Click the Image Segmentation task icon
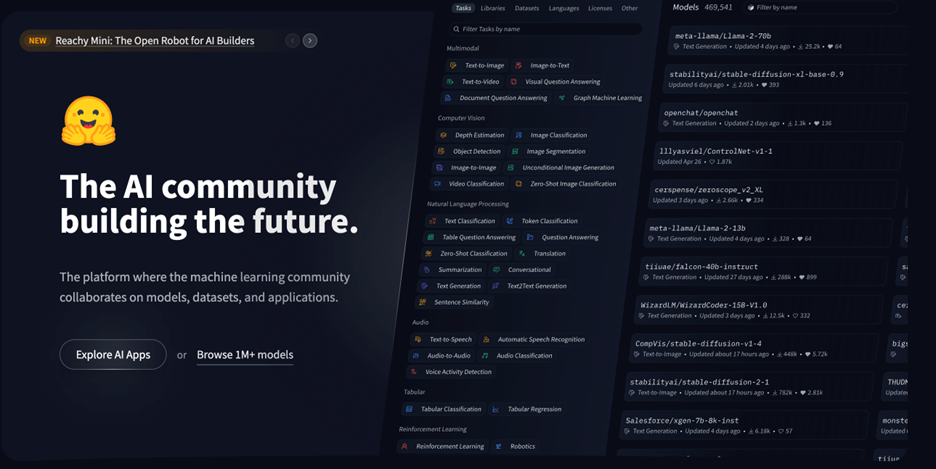This screenshot has width=936, height=469. click(x=515, y=152)
